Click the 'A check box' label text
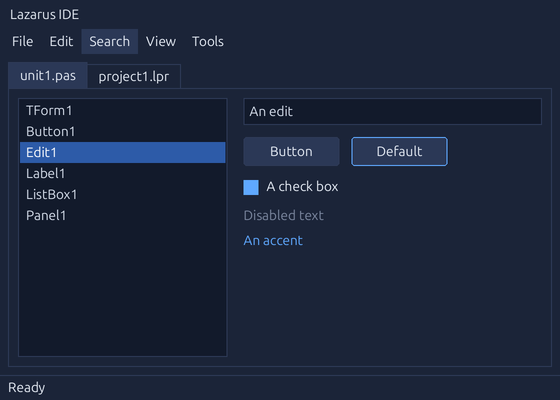The image size is (560, 400). pos(302,187)
